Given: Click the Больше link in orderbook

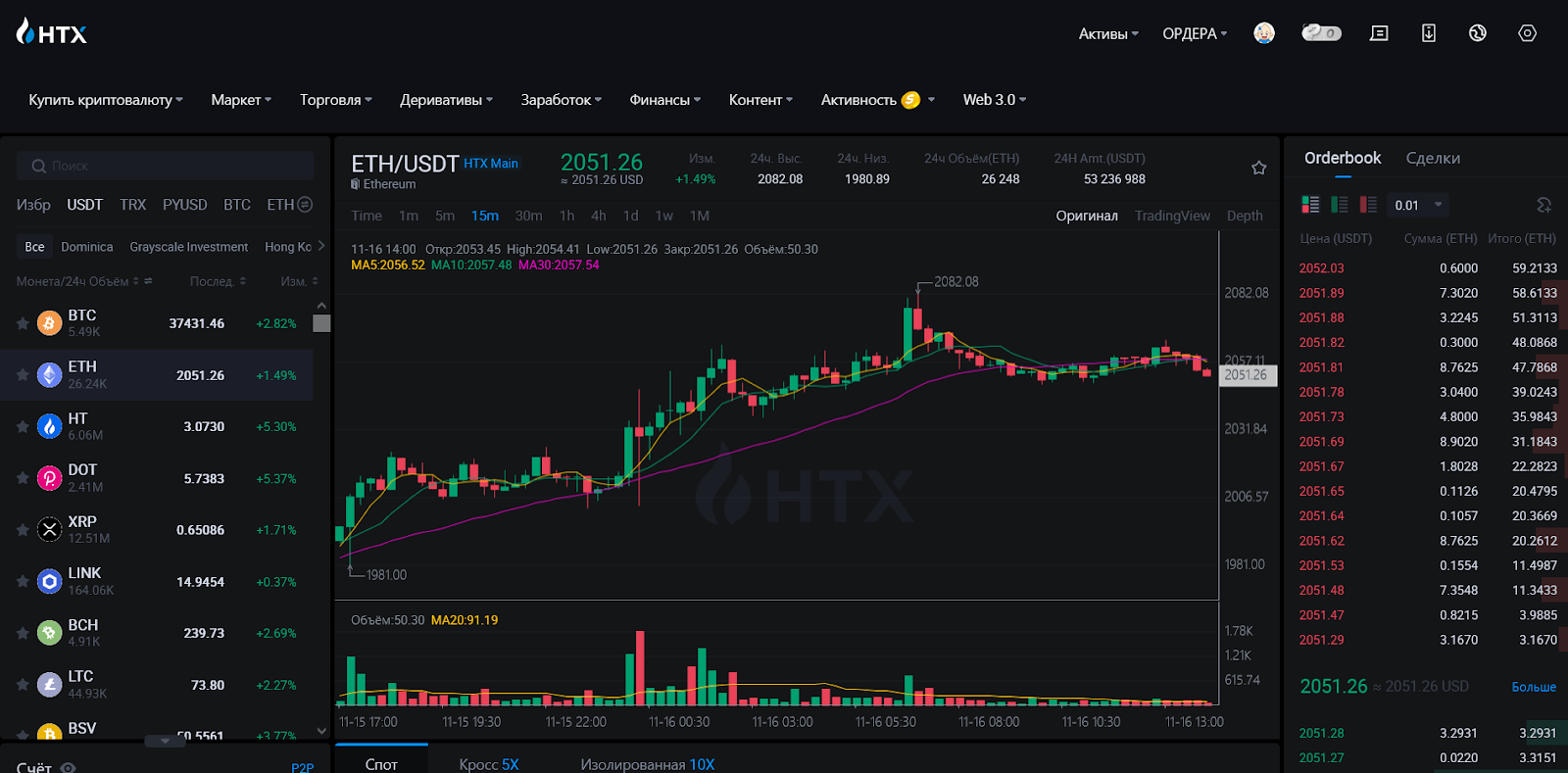Looking at the screenshot, I should [x=1534, y=687].
